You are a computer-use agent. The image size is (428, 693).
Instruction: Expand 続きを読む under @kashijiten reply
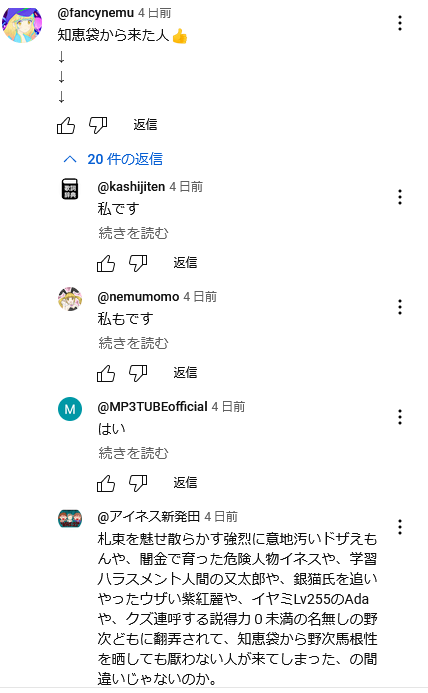133,233
